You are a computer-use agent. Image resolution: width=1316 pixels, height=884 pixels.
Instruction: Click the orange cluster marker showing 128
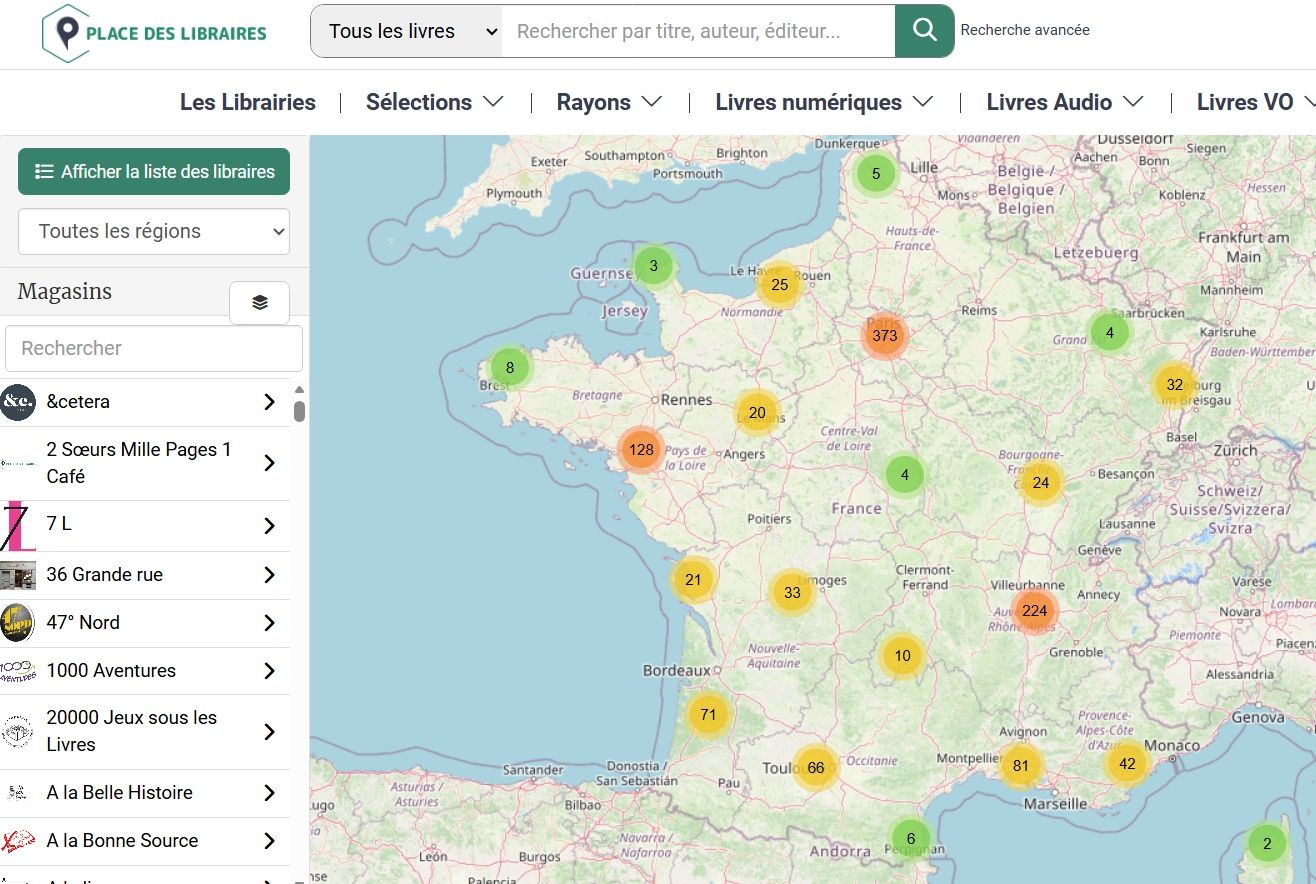(641, 450)
